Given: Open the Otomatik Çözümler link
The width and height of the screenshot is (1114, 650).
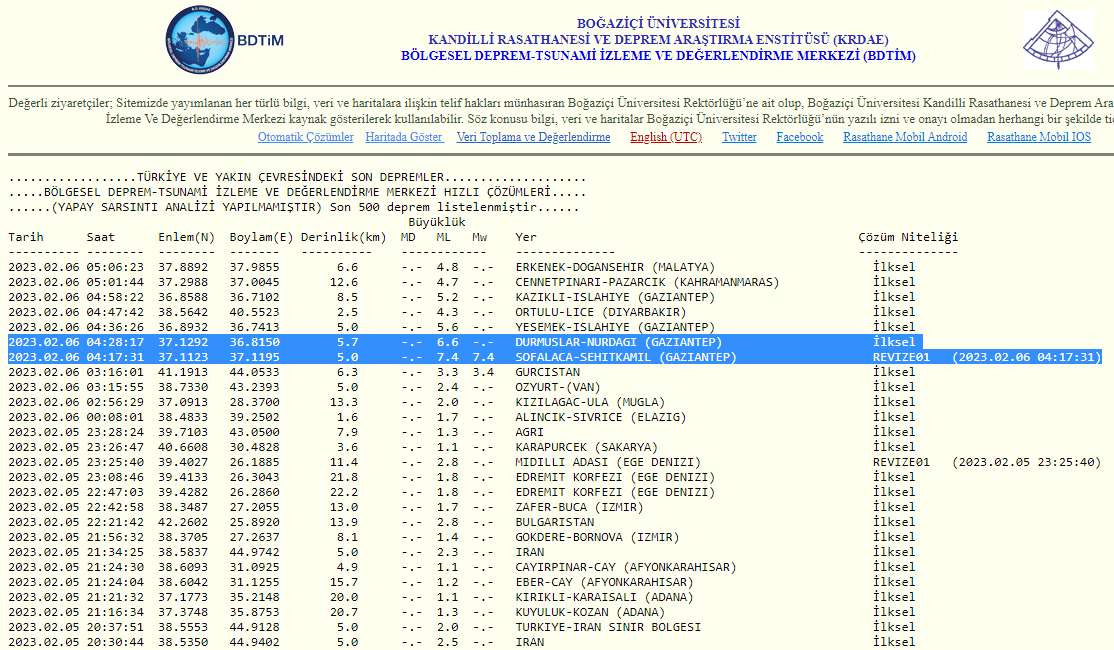Looking at the screenshot, I should pos(305,137).
